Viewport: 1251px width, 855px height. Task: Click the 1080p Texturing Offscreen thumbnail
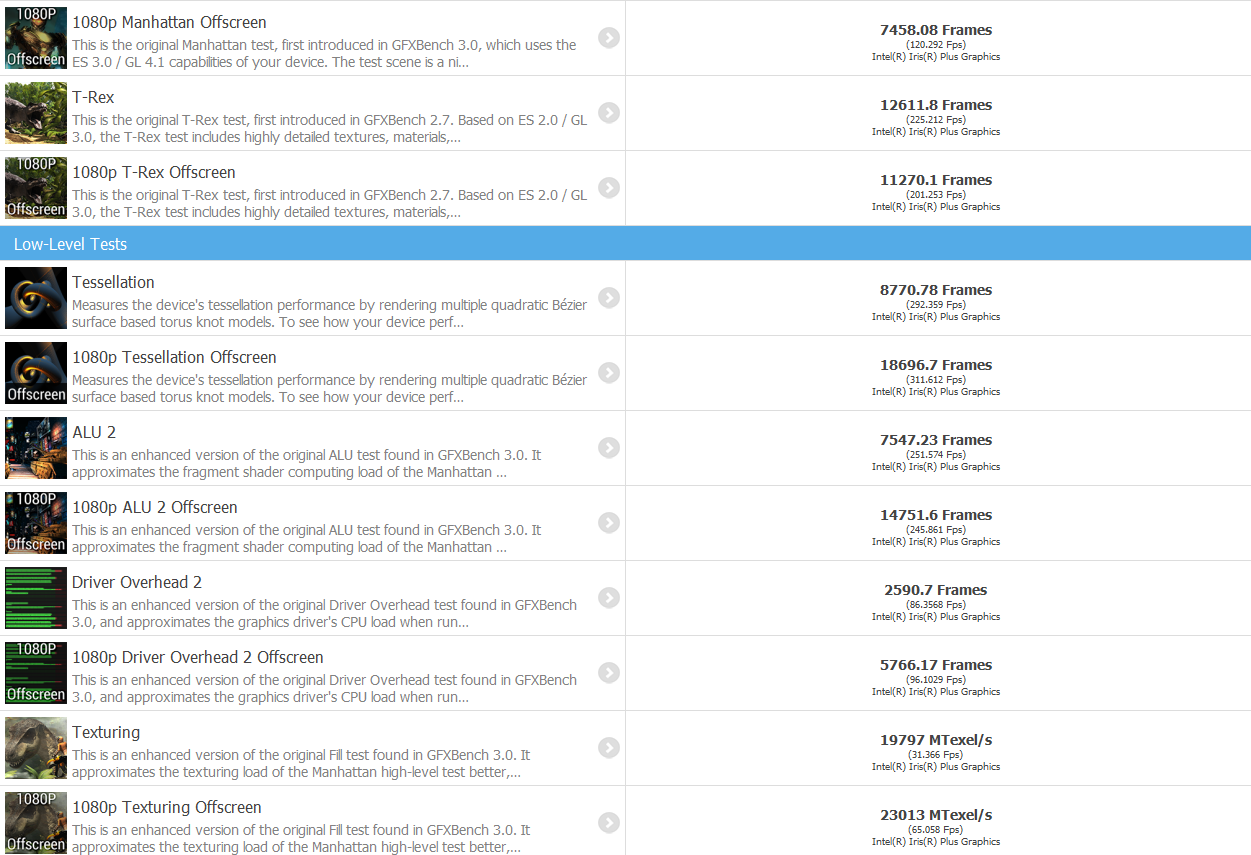[36, 823]
